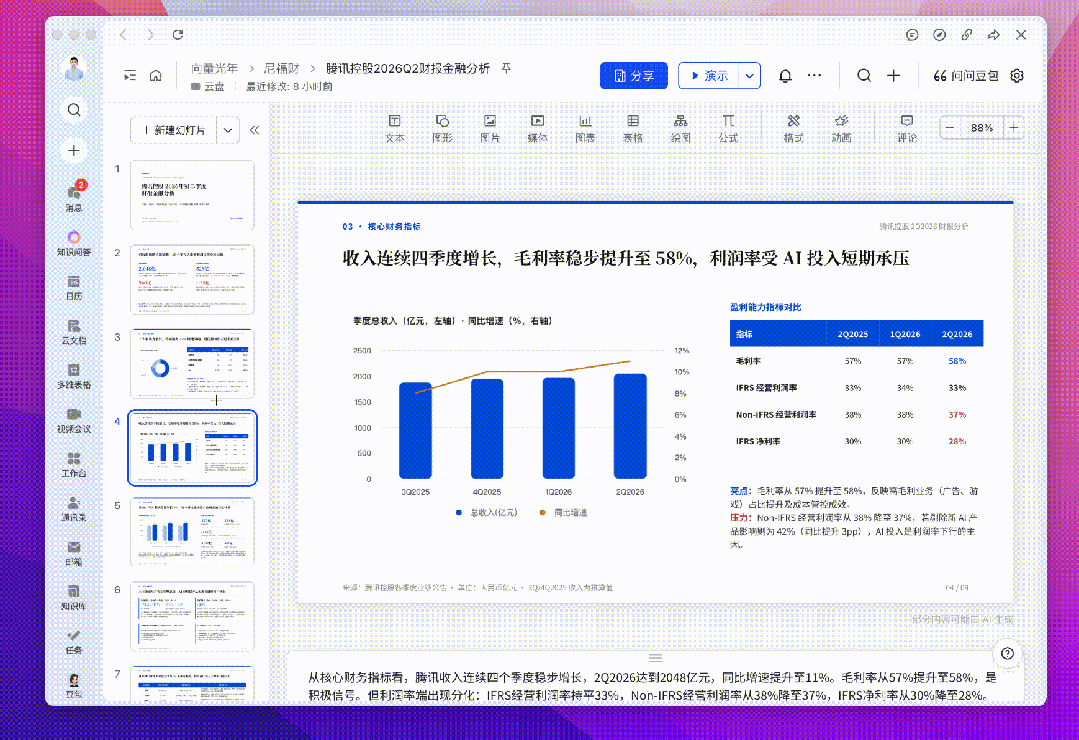The height and width of the screenshot is (740, 1079).
Task: Copy link via window title bar link icon
Action: tap(967, 34)
